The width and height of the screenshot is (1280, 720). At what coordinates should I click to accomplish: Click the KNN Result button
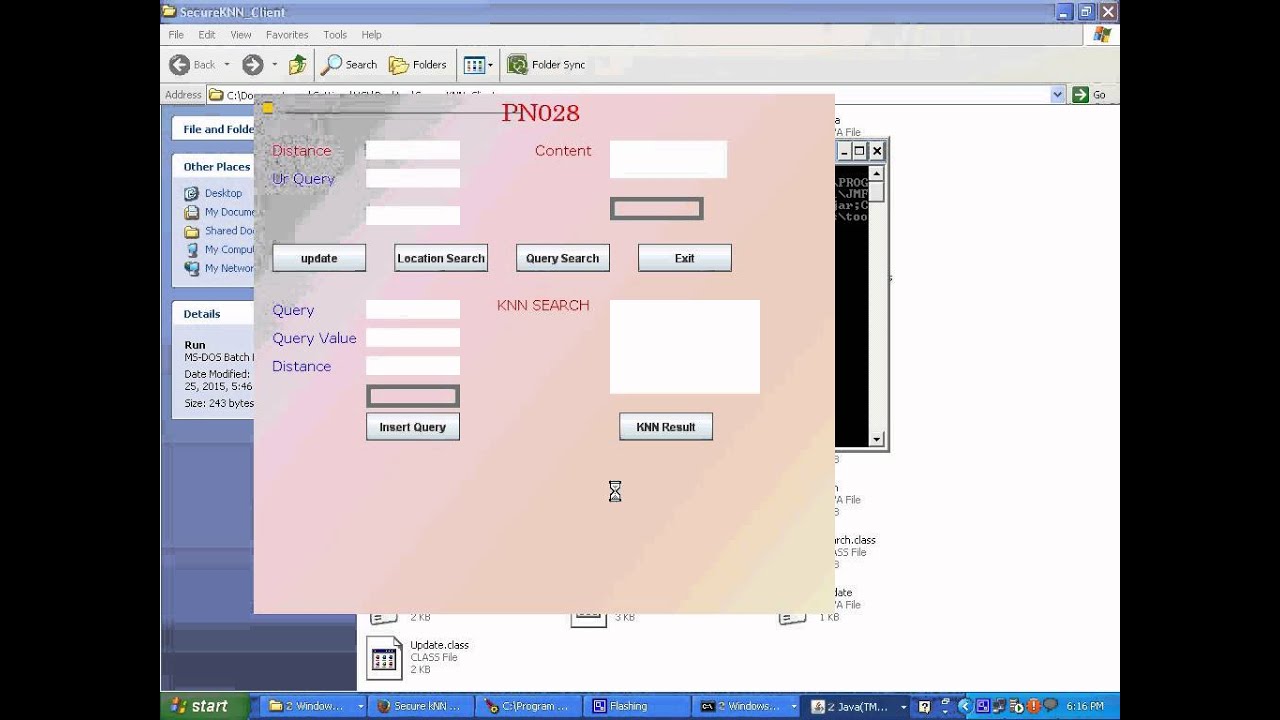point(666,427)
